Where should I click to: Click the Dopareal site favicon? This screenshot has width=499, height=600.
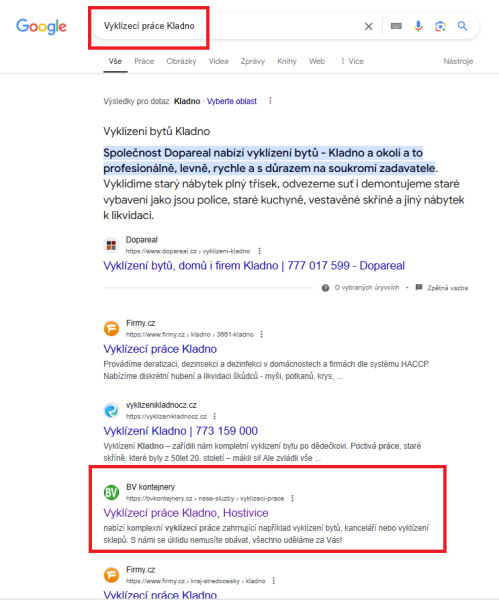coord(111,245)
